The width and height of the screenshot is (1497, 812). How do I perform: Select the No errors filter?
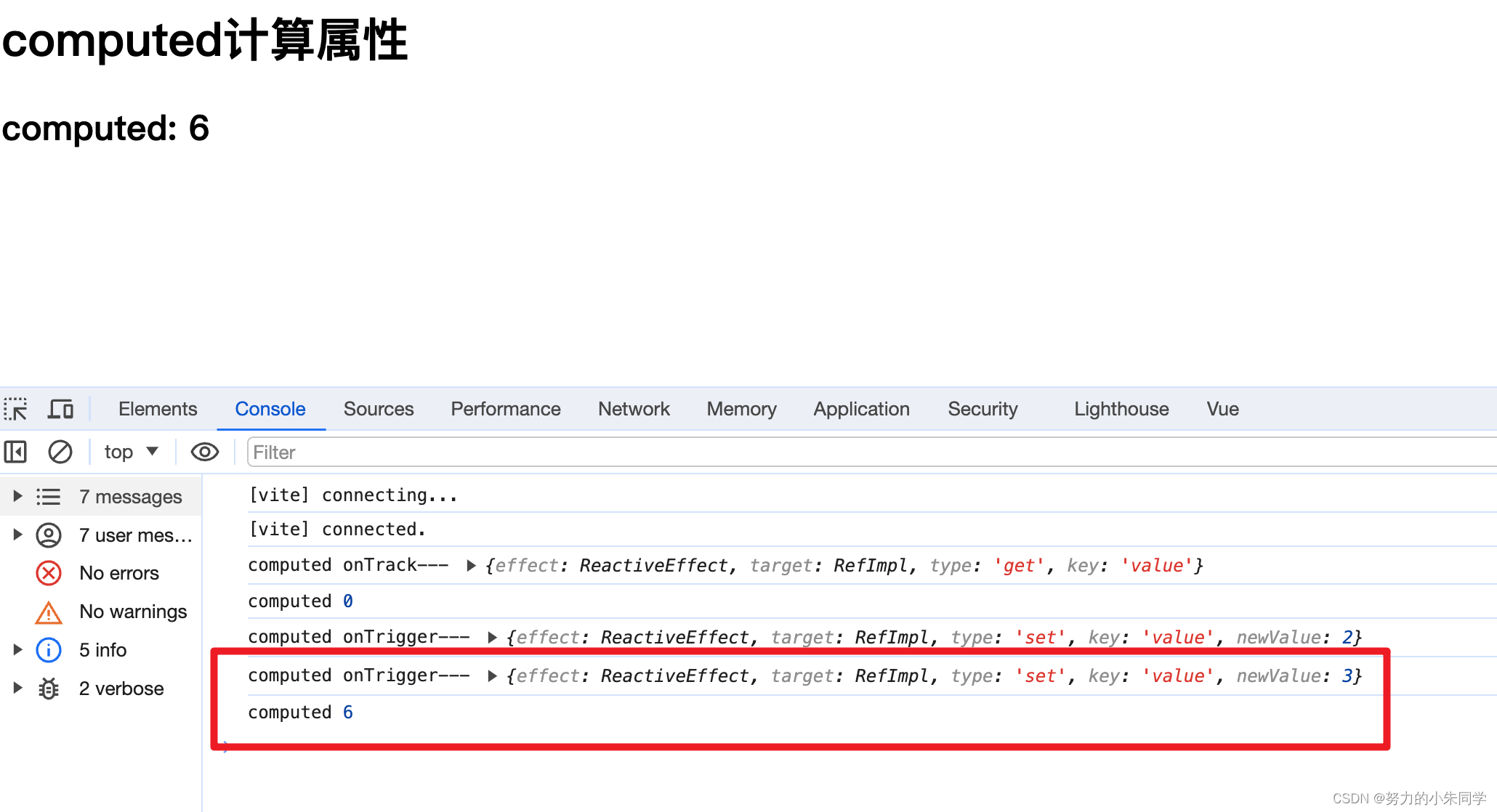[118, 573]
